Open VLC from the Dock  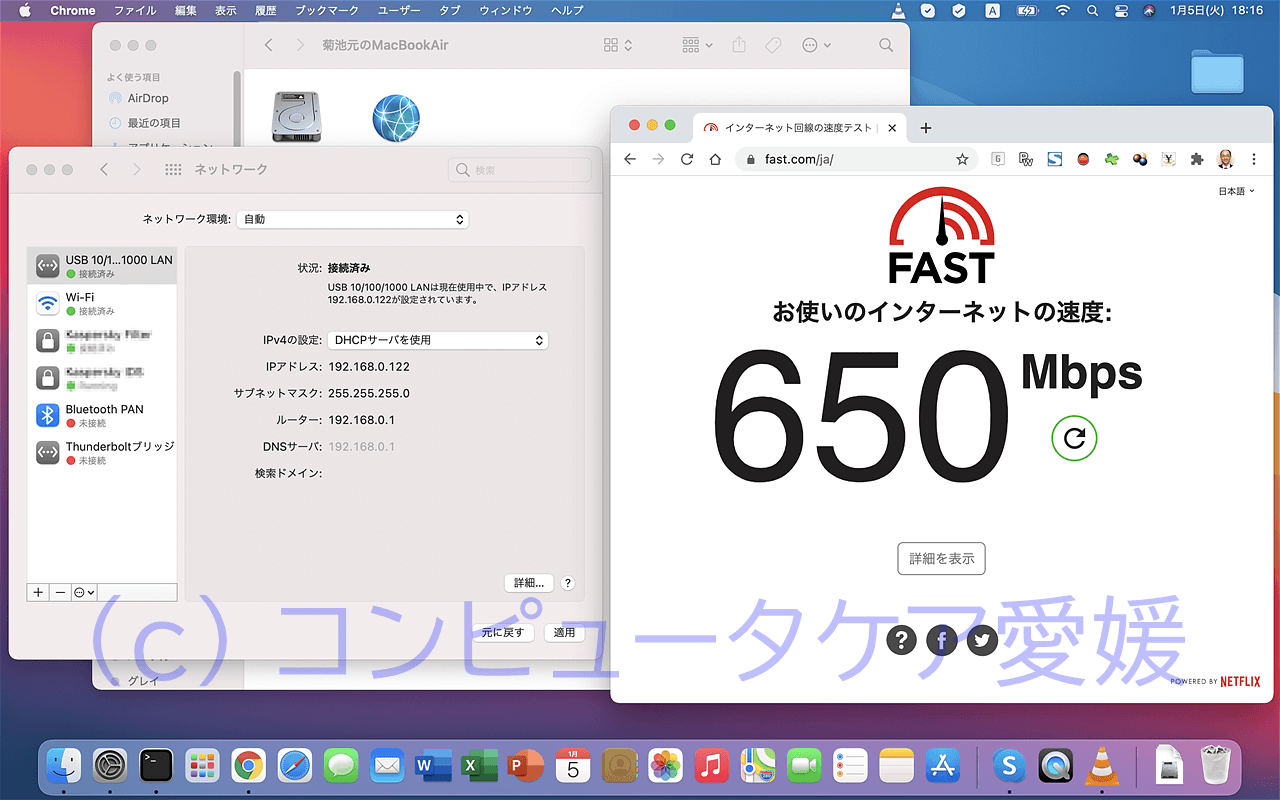tap(1103, 766)
